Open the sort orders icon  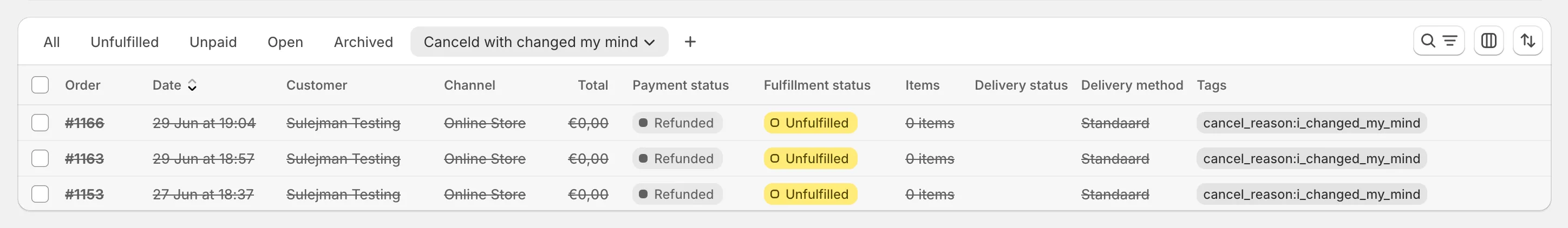[x=1527, y=42]
